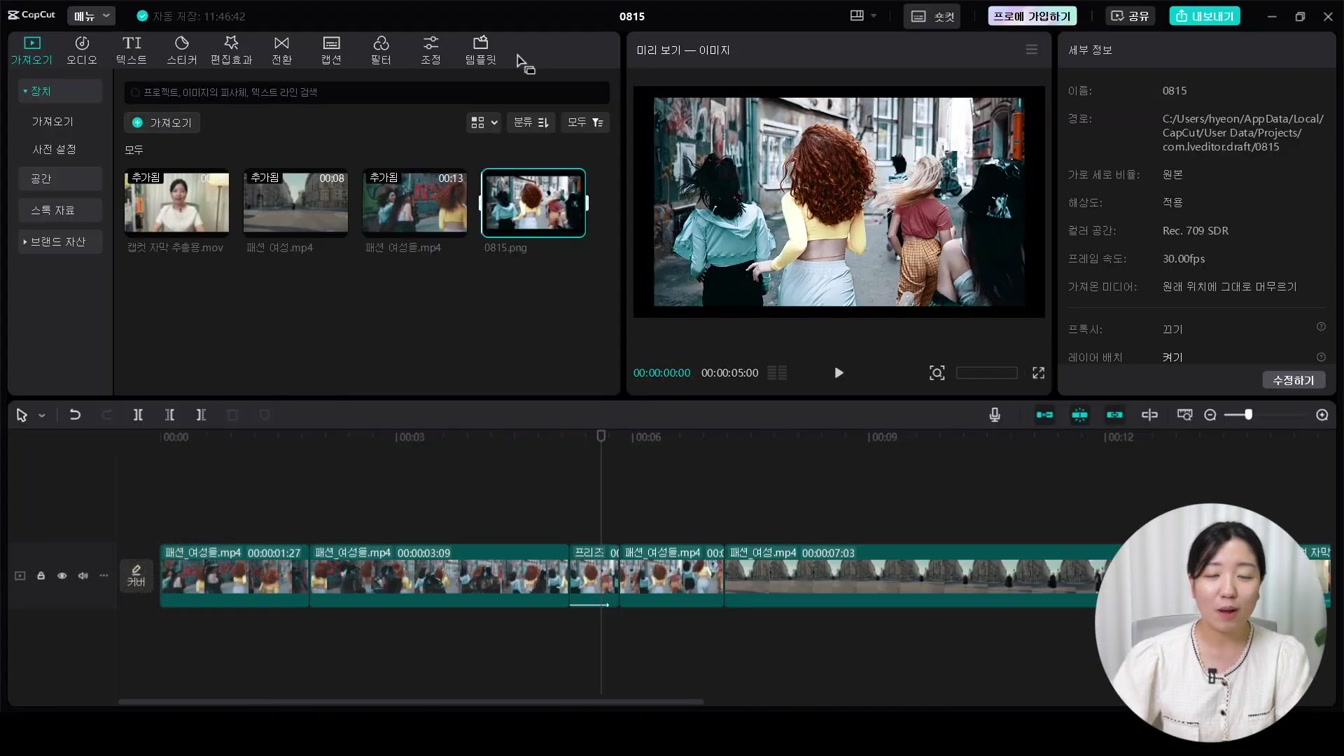Click the delete right trim tool
1344x756 pixels.
[x=201, y=415]
